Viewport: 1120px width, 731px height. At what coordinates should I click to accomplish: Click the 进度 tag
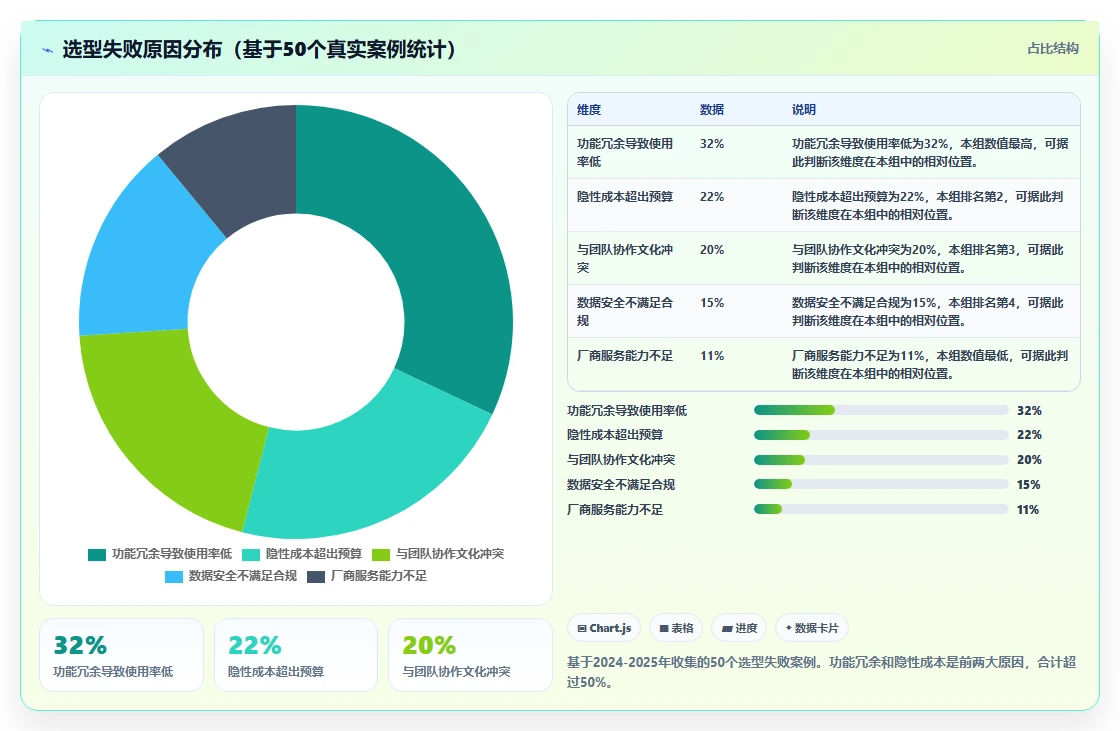coord(739,628)
